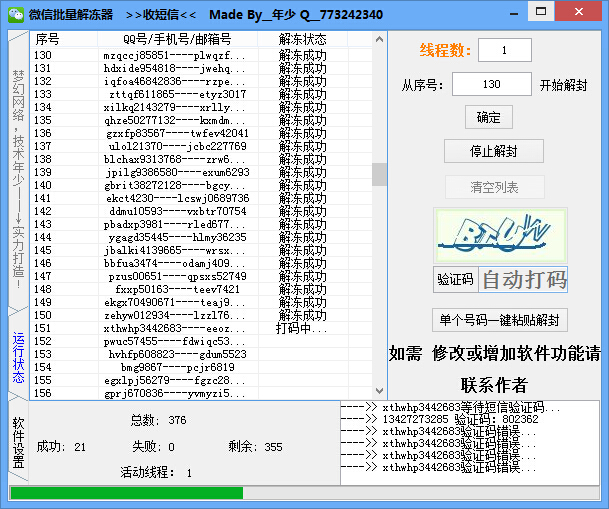Select row 155 egxlpj56279

coord(201,380)
